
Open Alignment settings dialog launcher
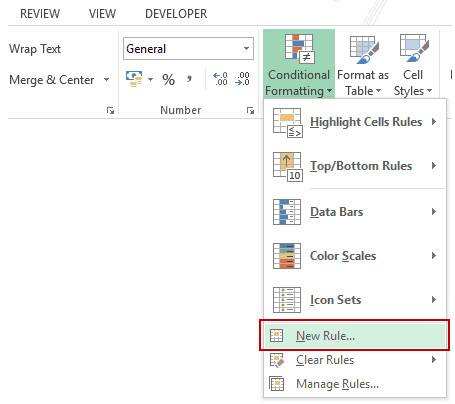pyautogui.click(x=110, y=110)
